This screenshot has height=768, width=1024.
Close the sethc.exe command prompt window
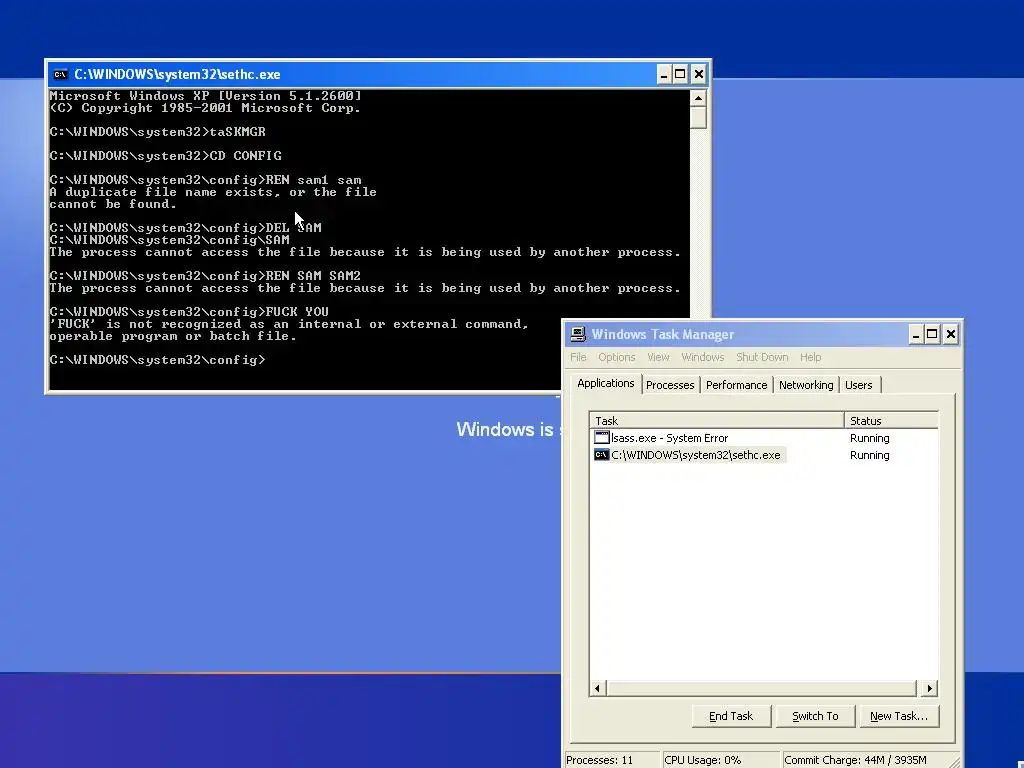(699, 74)
